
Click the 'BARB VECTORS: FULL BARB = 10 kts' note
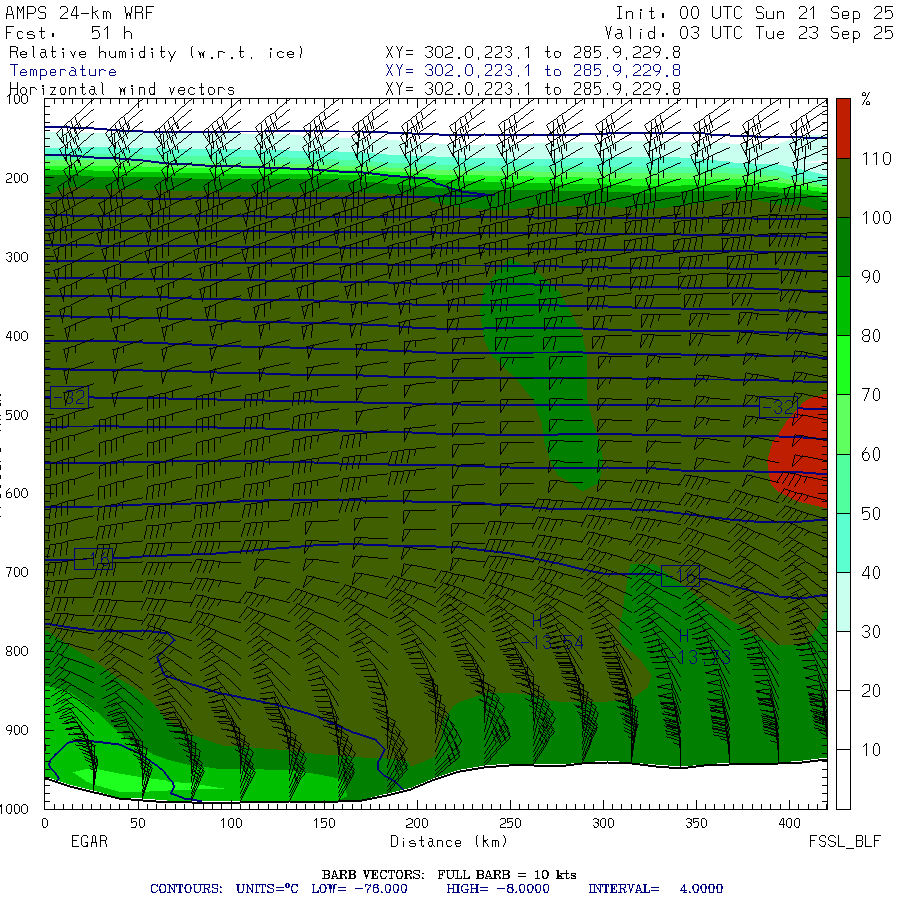point(449,874)
